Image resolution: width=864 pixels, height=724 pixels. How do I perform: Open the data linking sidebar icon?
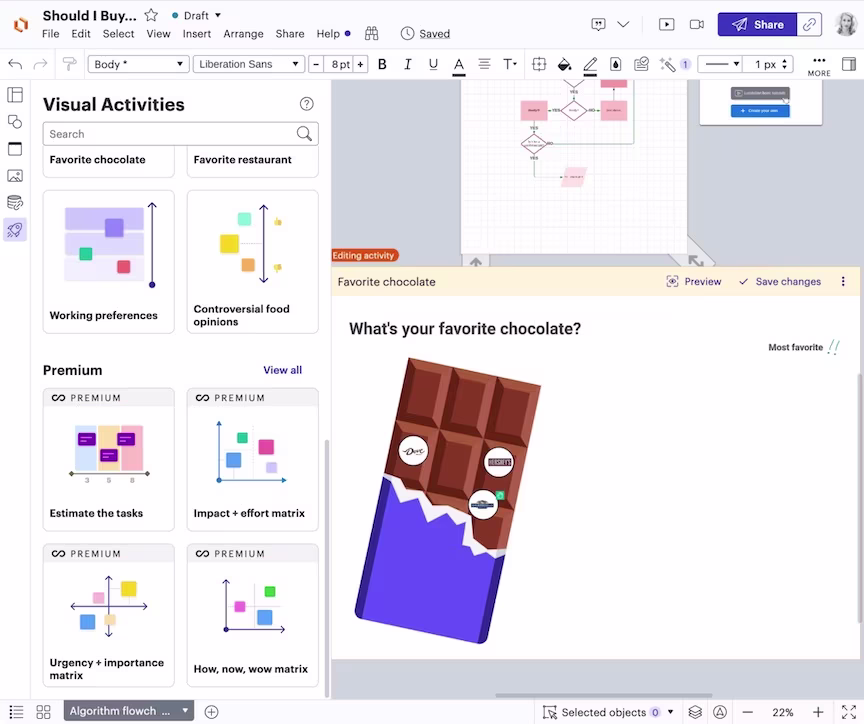pyautogui.click(x=15, y=203)
